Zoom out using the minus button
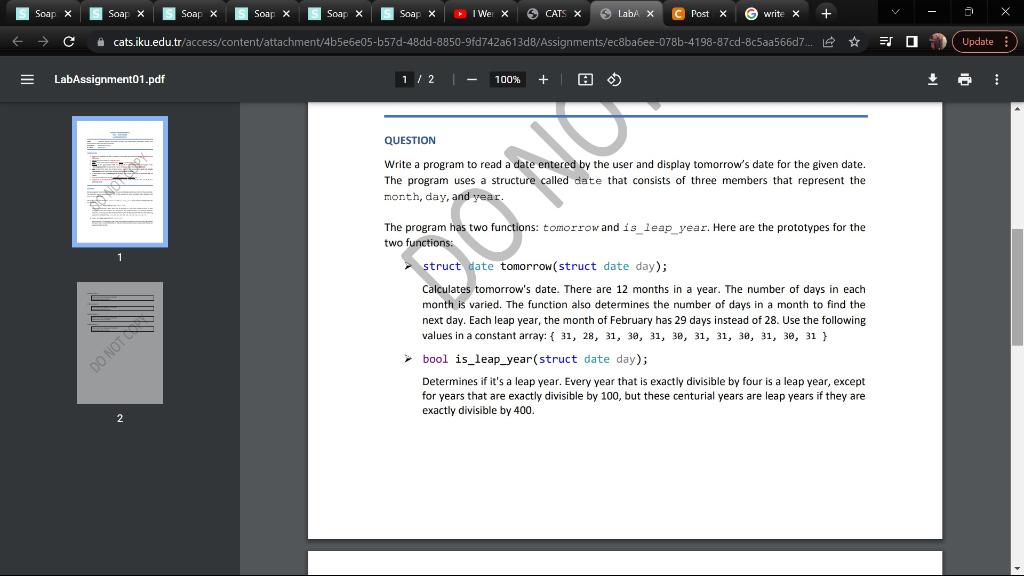The height and width of the screenshot is (576, 1024). [470, 78]
